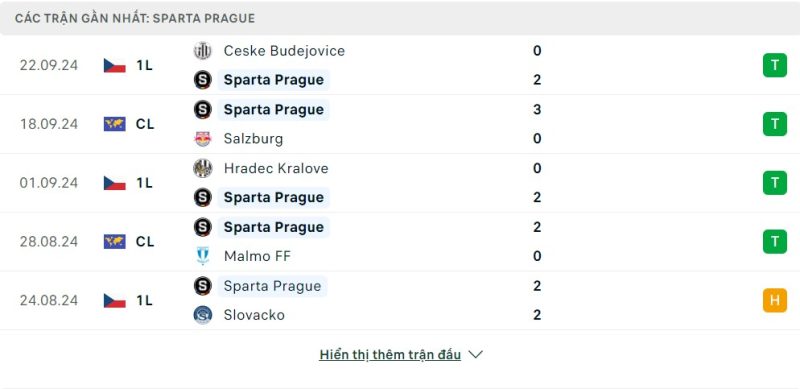Click the Hradec Kralove club crest
The width and height of the screenshot is (800, 389).
coord(203,168)
